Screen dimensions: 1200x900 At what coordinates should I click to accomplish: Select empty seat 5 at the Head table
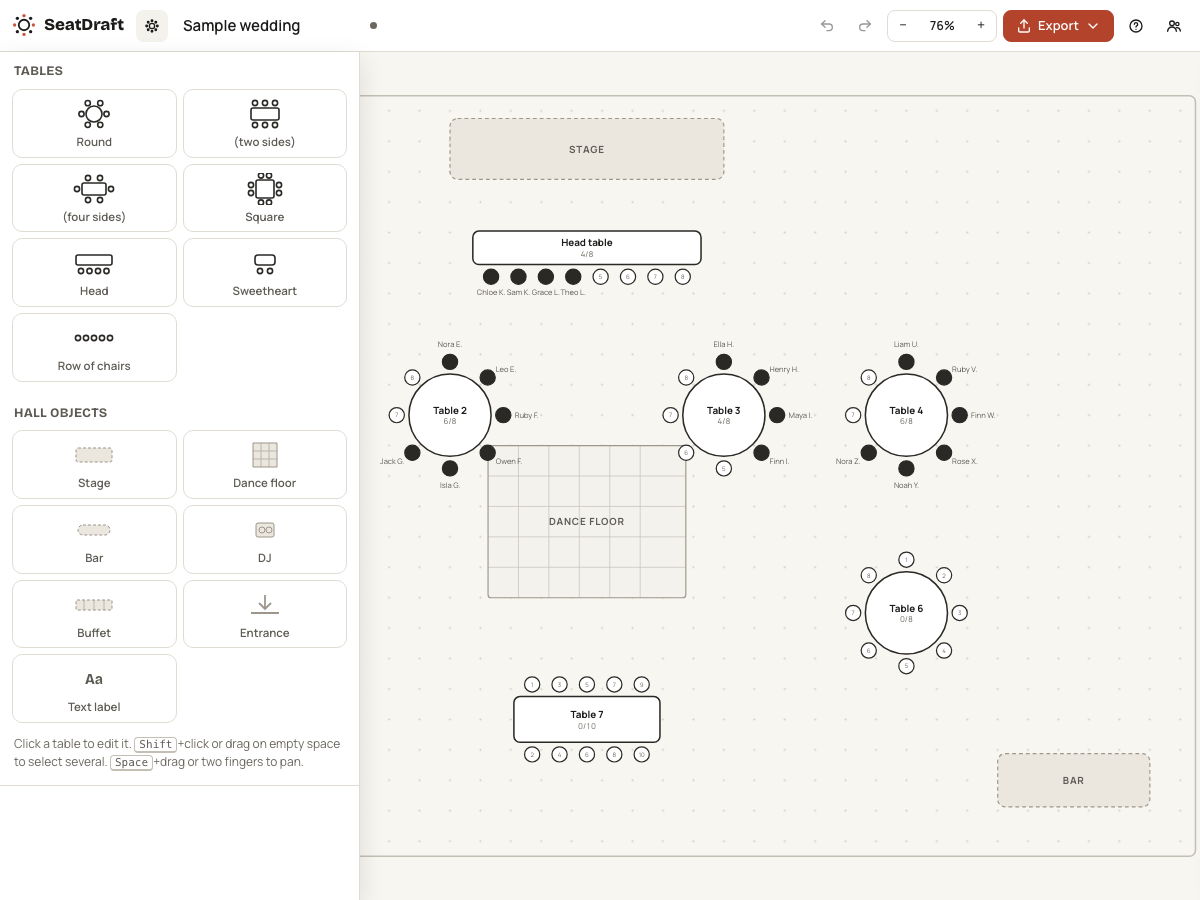click(x=600, y=277)
